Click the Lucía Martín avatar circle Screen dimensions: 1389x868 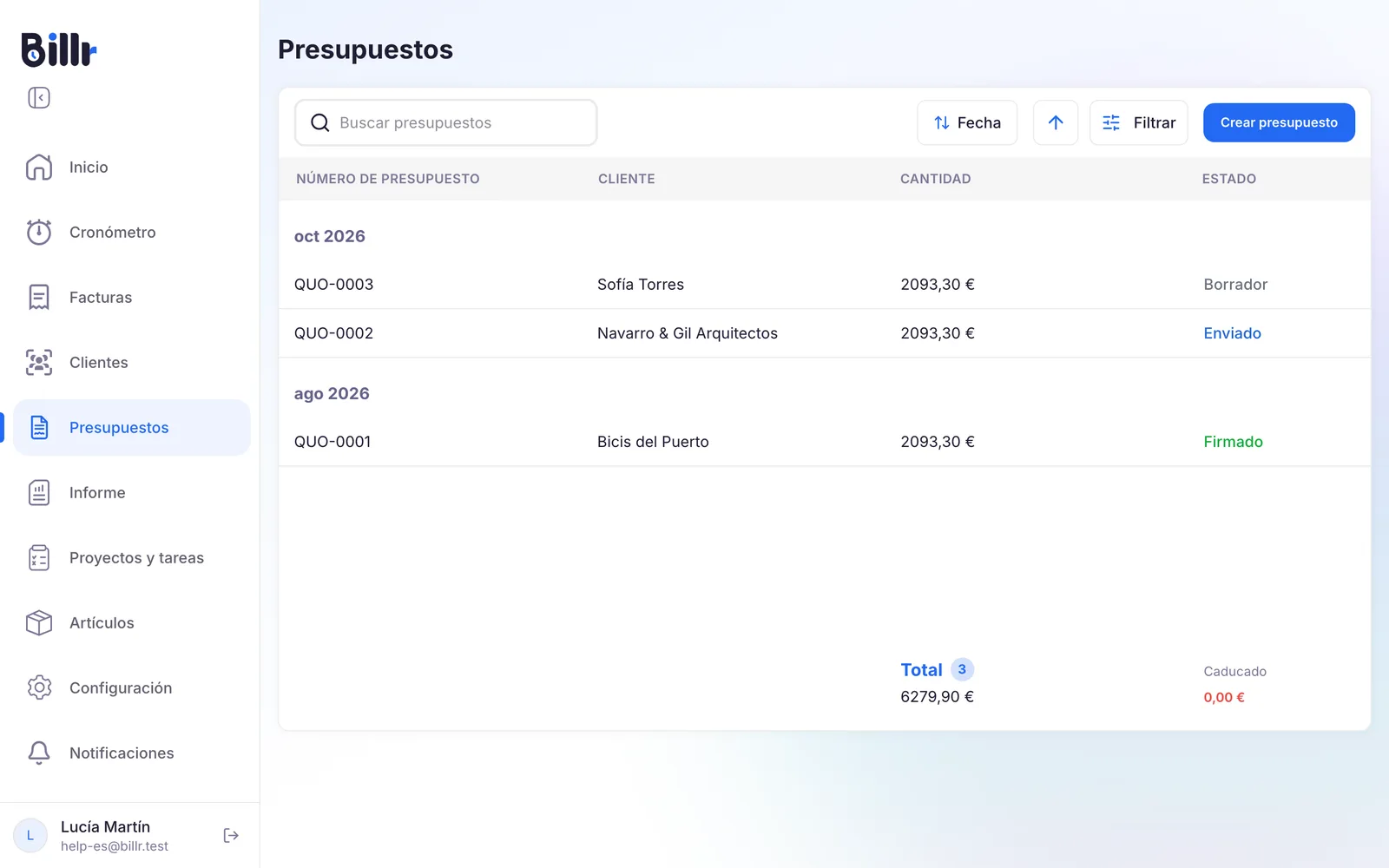coord(30,835)
